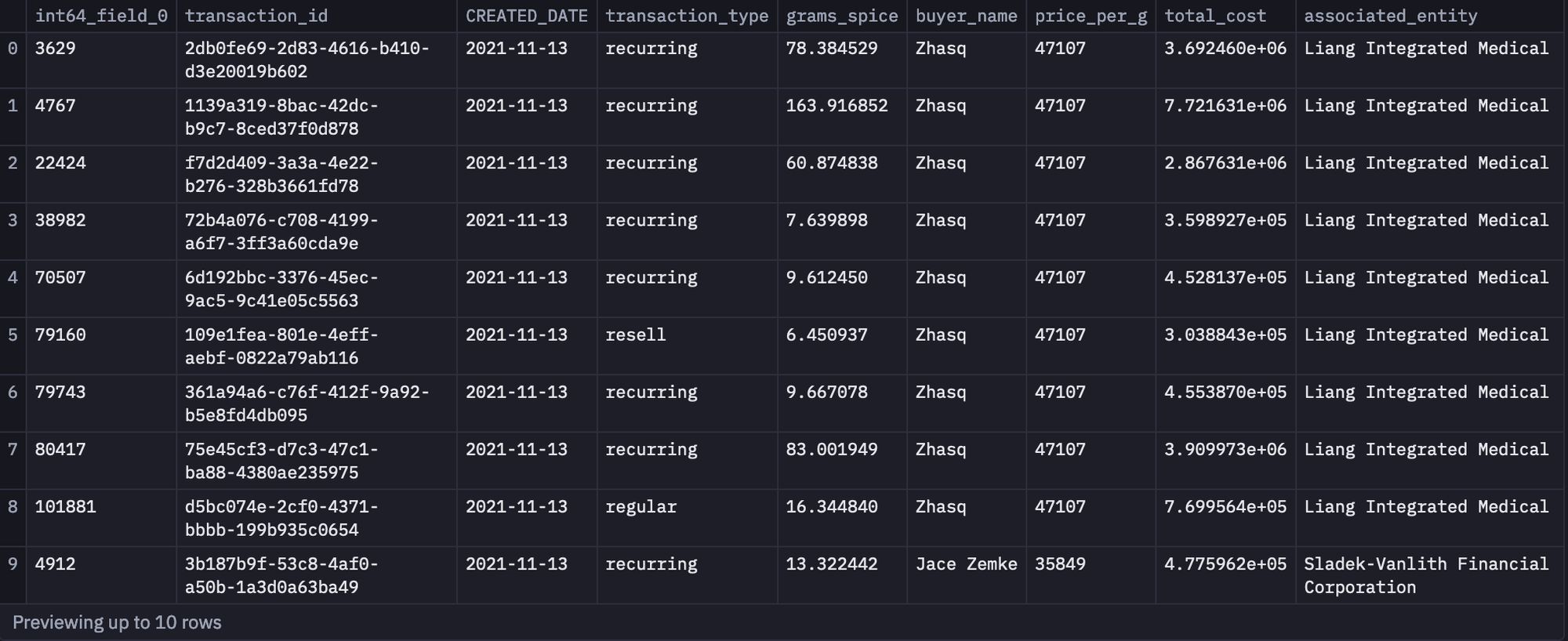Select the int64_field_0 column header
The height and width of the screenshot is (641, 1568).
(101, 16)
